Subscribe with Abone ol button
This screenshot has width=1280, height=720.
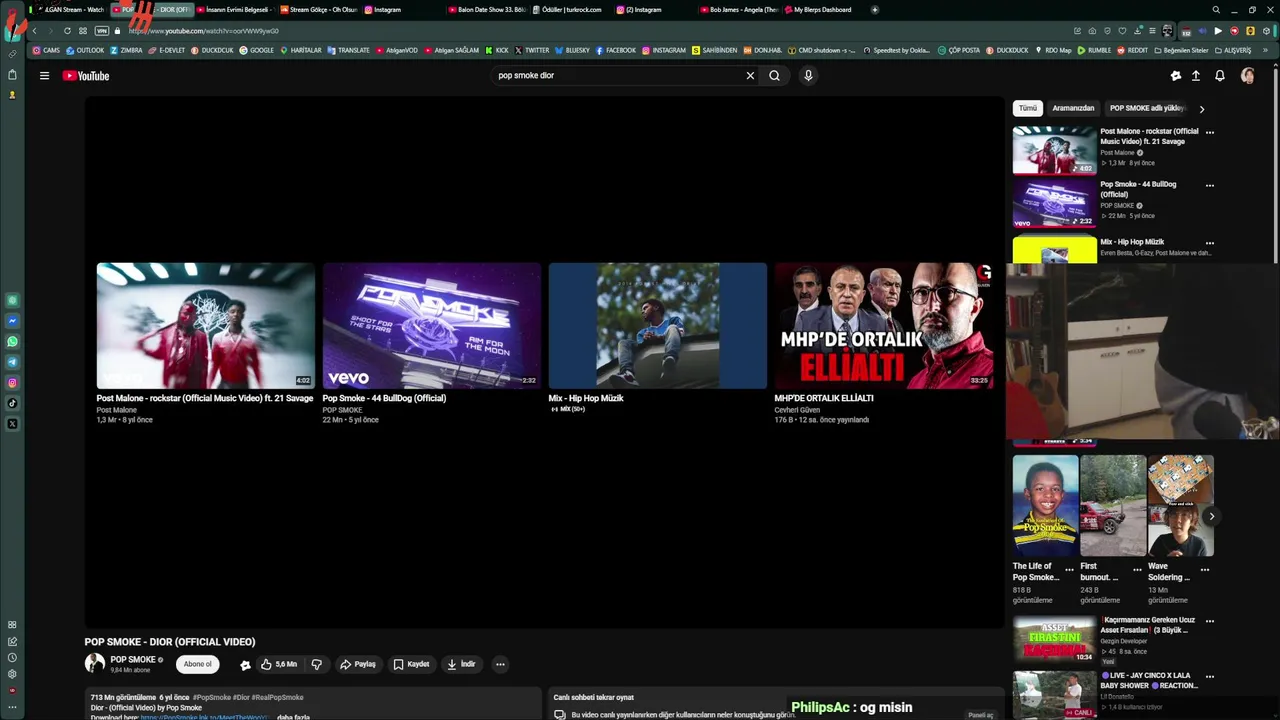(198, 664)
